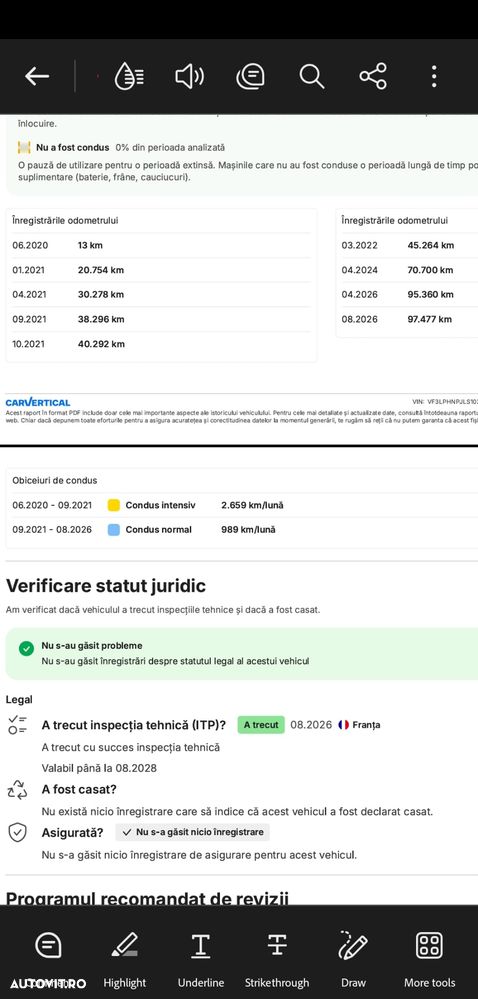Select the '20.754 km' odometer reading
This screenshot has width=478, height=999.
click(x=101, y=270)
